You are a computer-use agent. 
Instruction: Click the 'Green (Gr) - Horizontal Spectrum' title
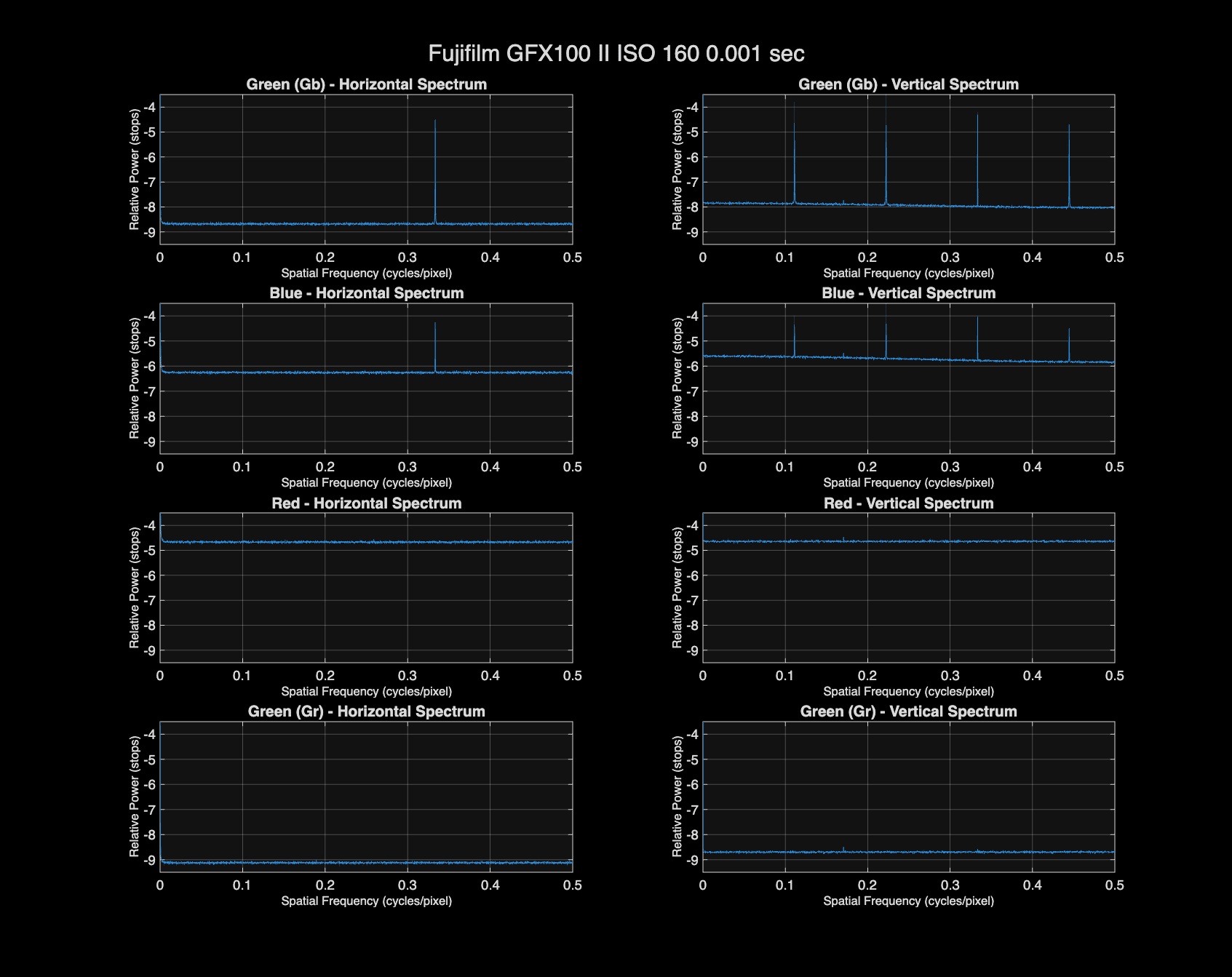click(366, 711)
